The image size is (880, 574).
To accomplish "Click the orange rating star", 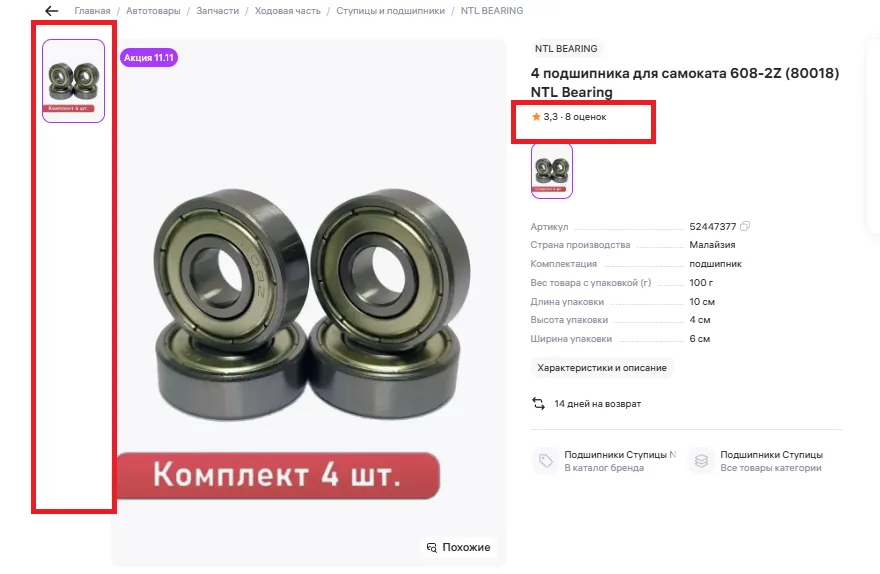I will pyautogui.click(x=536, y=117).
